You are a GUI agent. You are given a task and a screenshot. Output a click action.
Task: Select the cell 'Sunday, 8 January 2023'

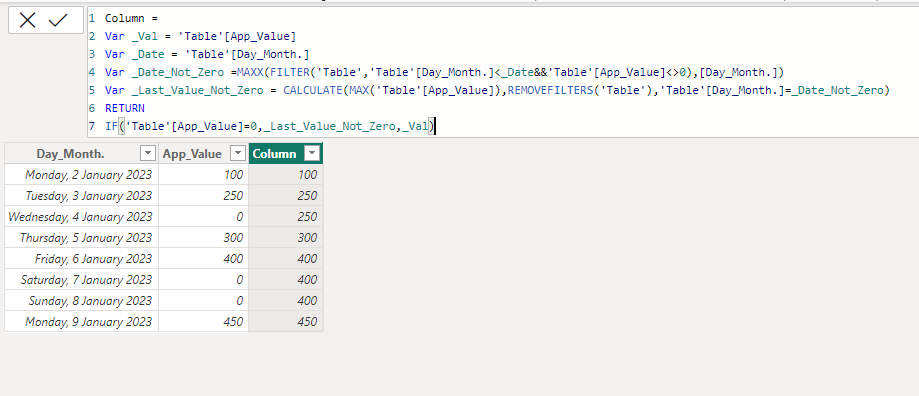click(81, 301)
